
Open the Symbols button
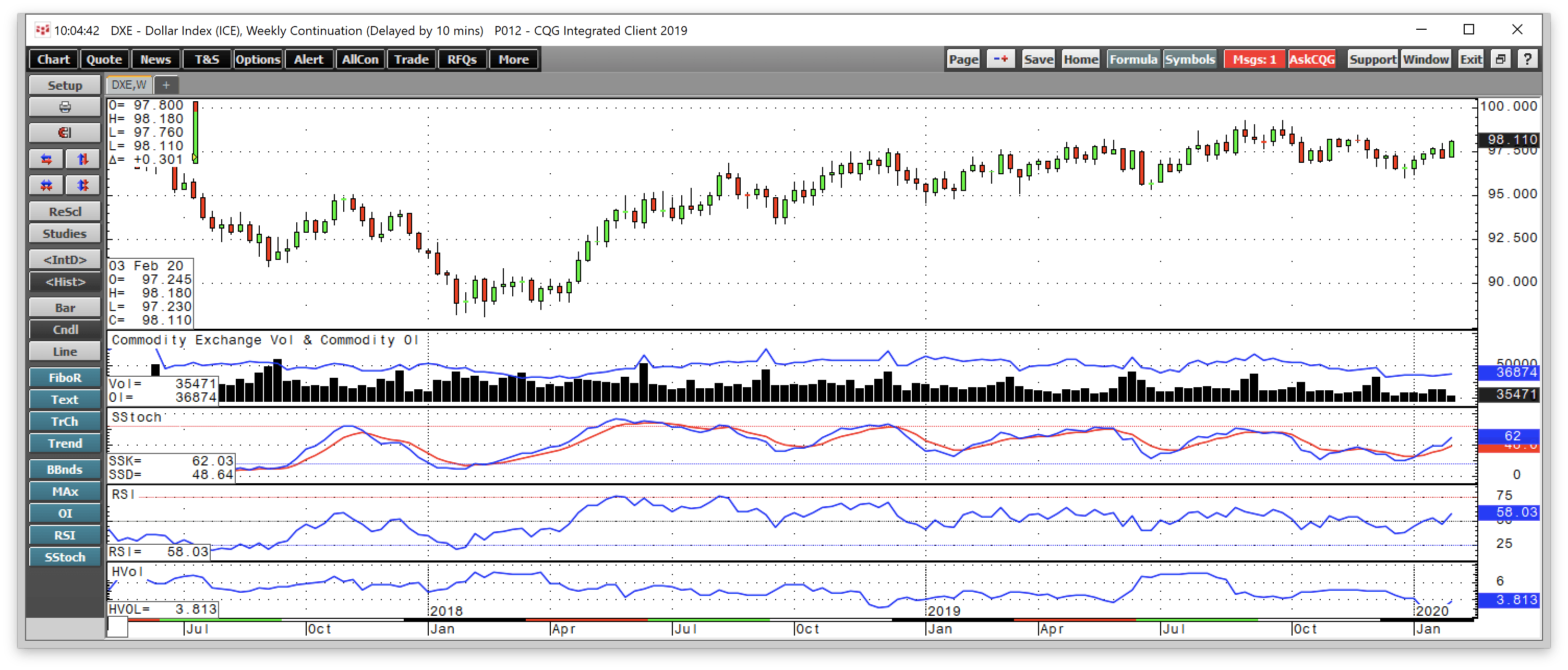click(1189, 59)
